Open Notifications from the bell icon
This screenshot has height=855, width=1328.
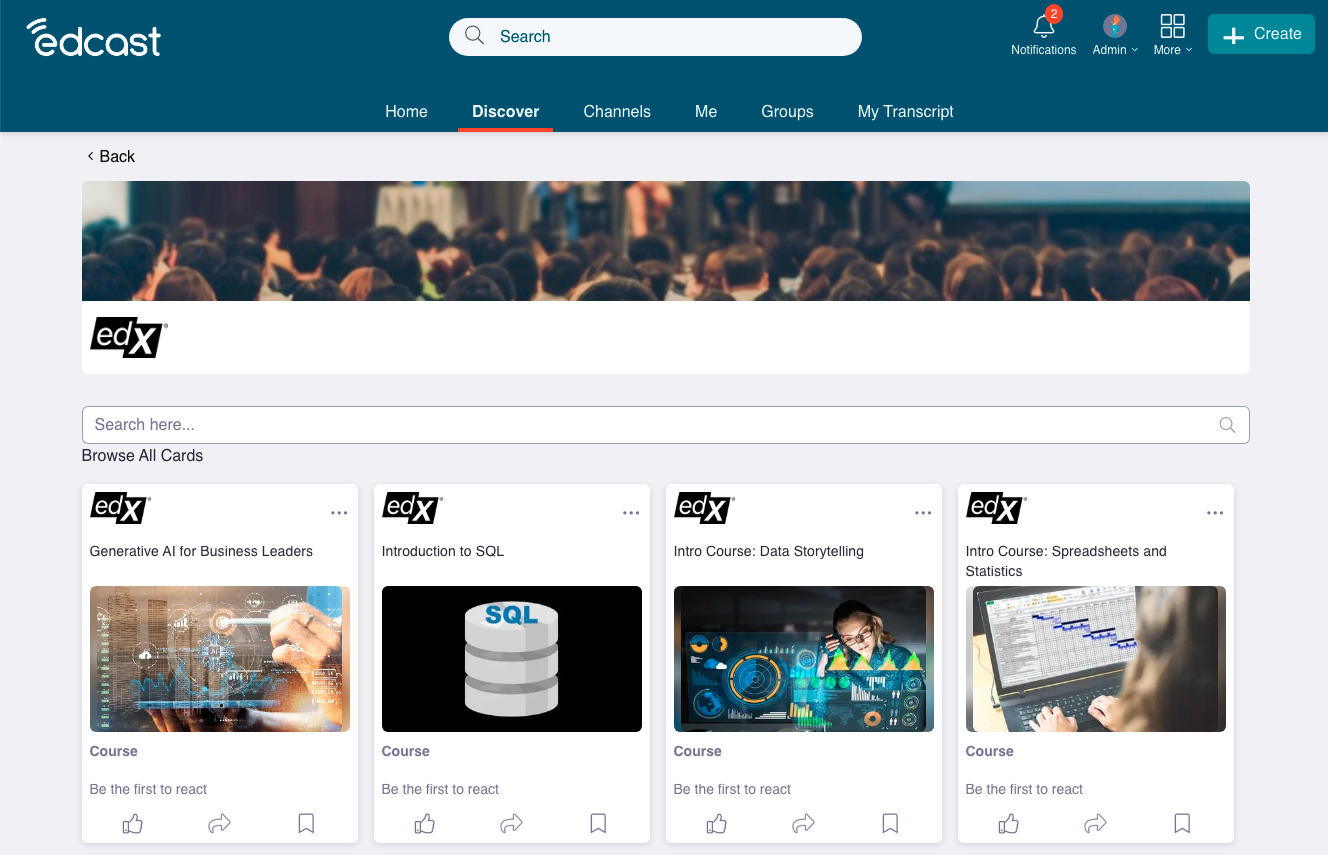coord(1043,27)
